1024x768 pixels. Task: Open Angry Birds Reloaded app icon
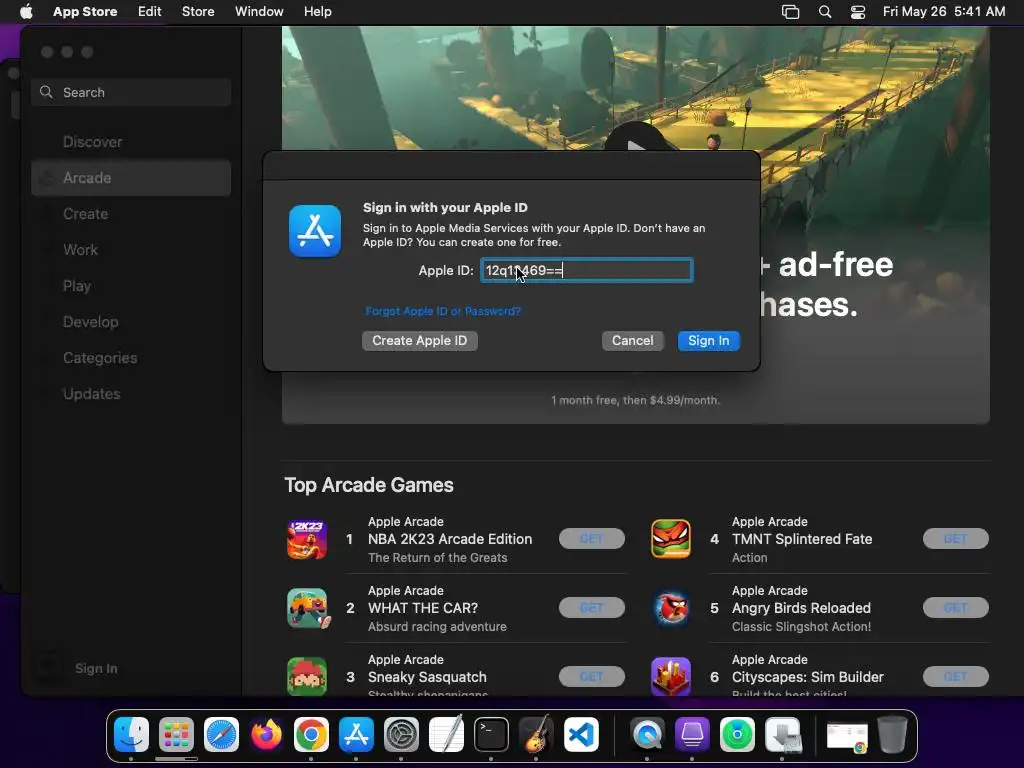tap(671, 608)
